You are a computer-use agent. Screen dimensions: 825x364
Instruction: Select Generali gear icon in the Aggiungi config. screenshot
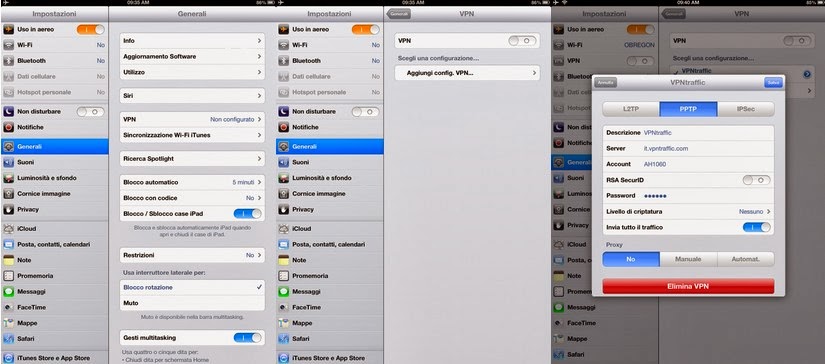[284, 147]
